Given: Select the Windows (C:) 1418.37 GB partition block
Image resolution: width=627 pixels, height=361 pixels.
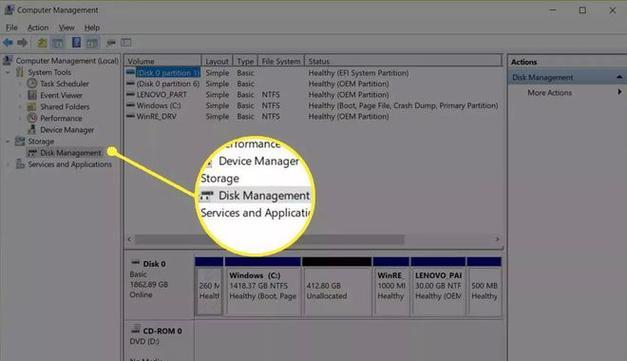Looking at the screenshot, I should point(262,286).
